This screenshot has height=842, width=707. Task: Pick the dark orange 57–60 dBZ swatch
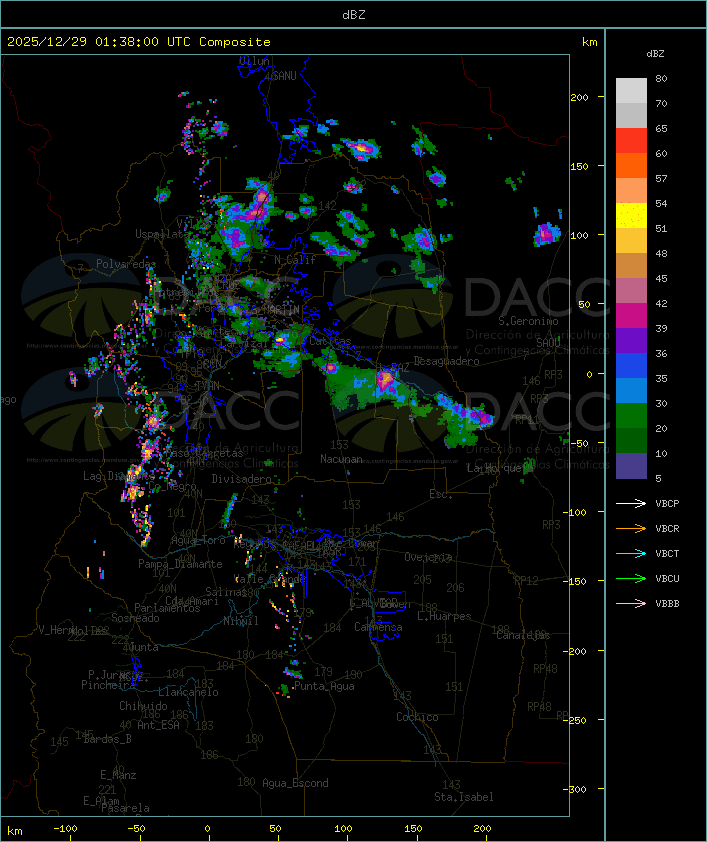click(631, 165)
